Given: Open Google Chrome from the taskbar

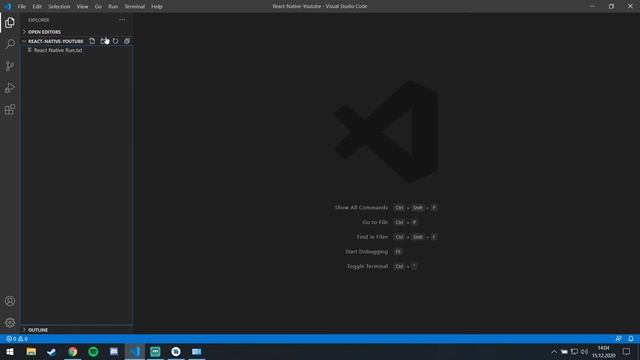Looking at the screenshot, I should 73,351.
